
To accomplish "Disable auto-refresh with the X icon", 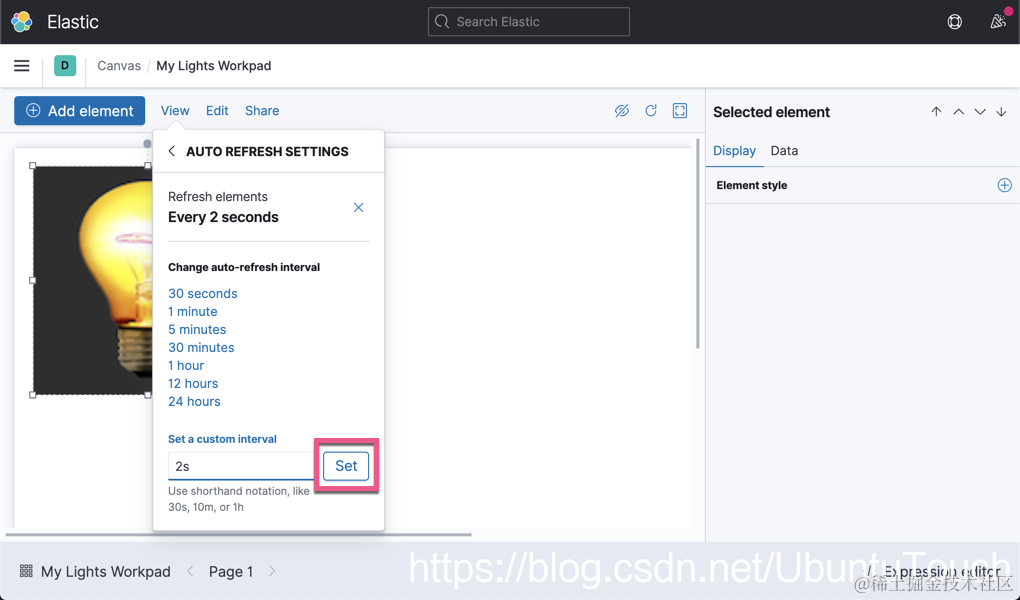I will (x=358, y=207).
